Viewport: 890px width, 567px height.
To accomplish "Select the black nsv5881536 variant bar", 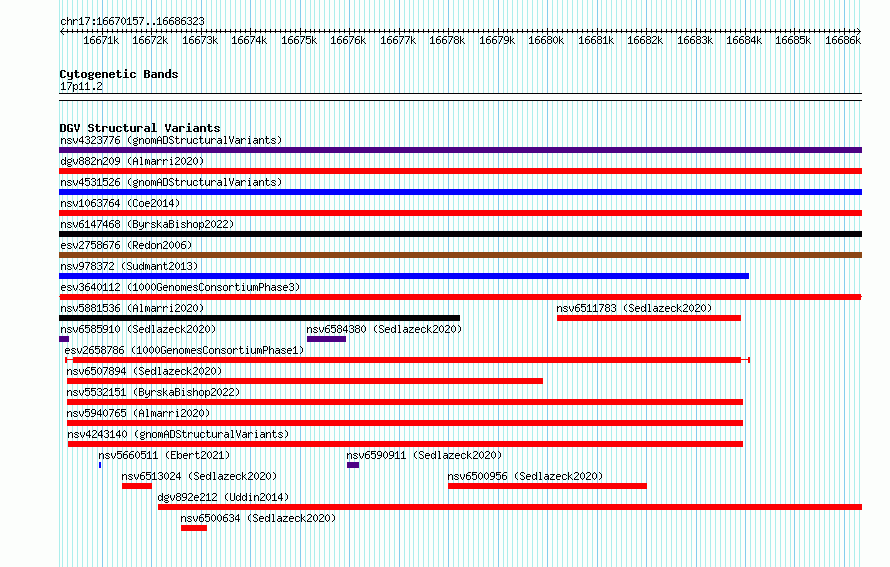I will pos(259,318).
